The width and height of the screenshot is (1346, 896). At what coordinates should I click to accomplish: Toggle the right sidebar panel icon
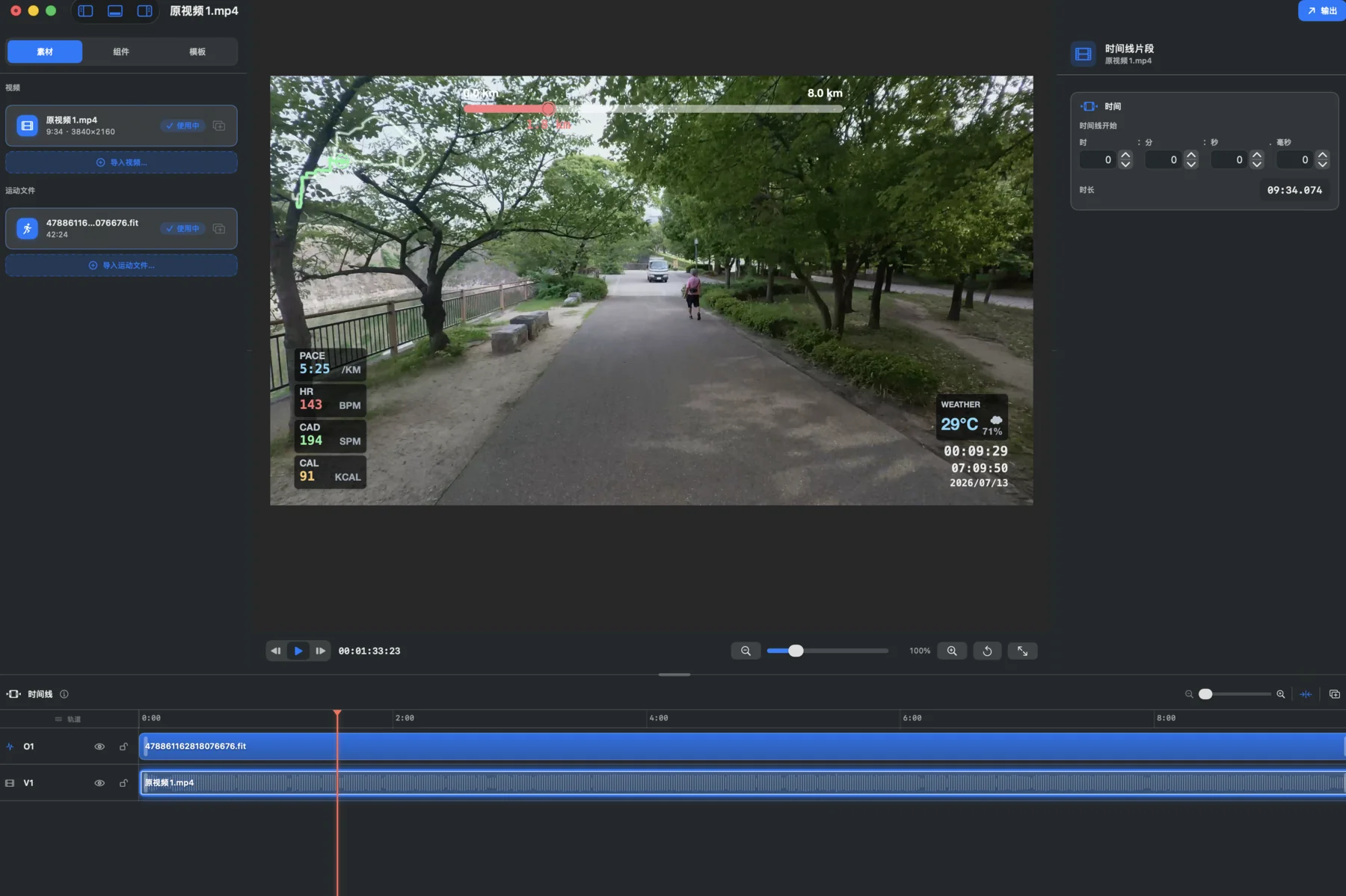click(x=144, y=11)
